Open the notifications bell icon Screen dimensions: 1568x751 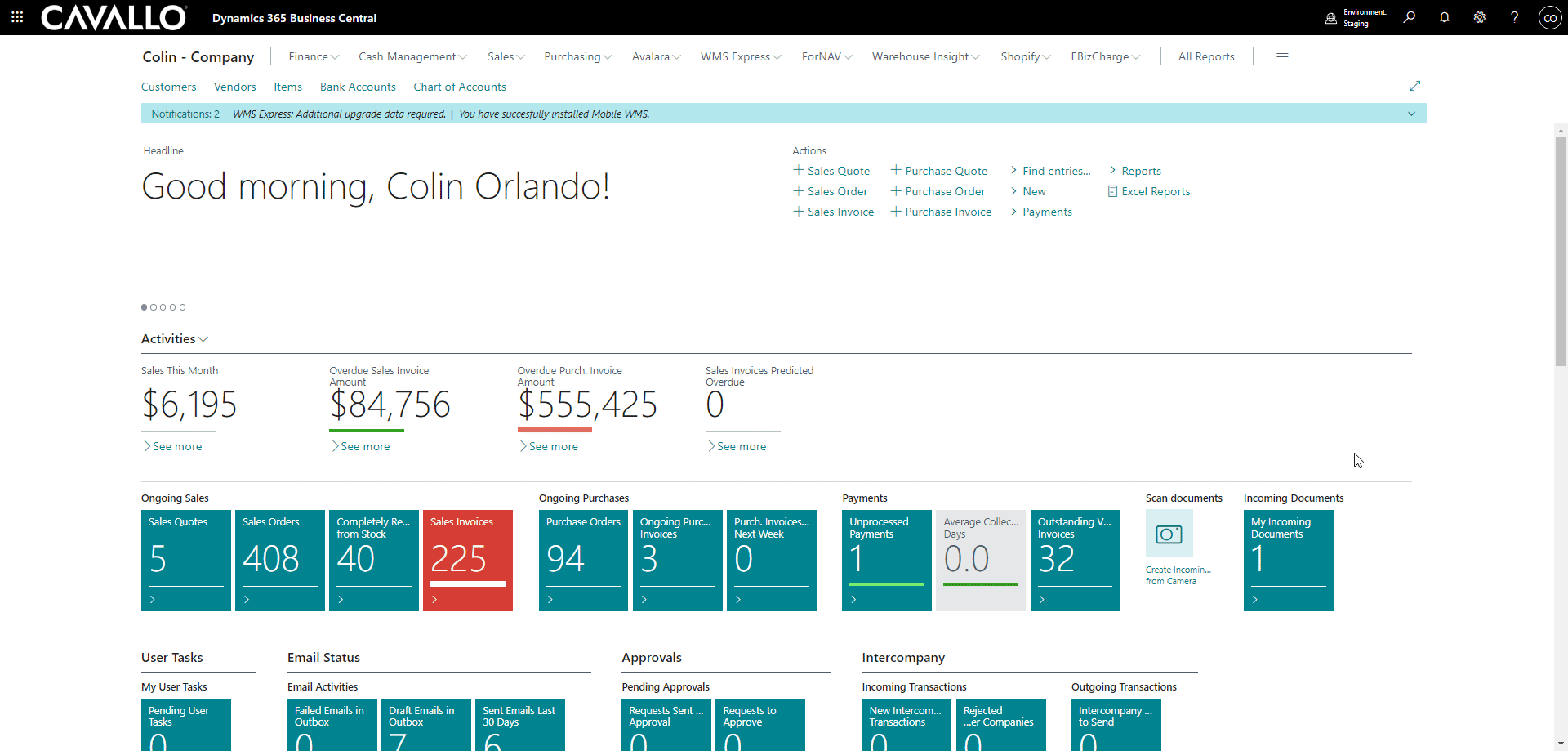pyautogui.click(x=1444, y=17)
